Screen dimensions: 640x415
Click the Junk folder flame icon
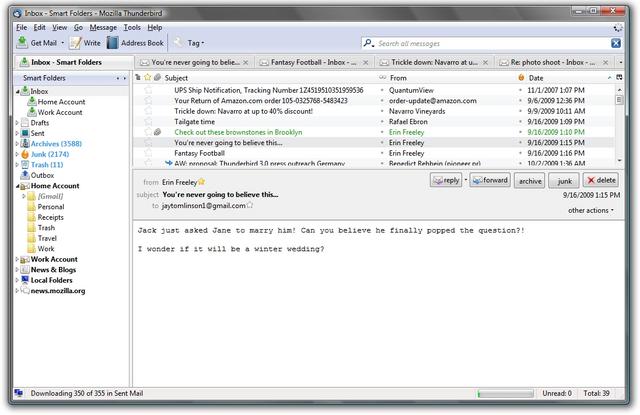(x=25, y=154)
